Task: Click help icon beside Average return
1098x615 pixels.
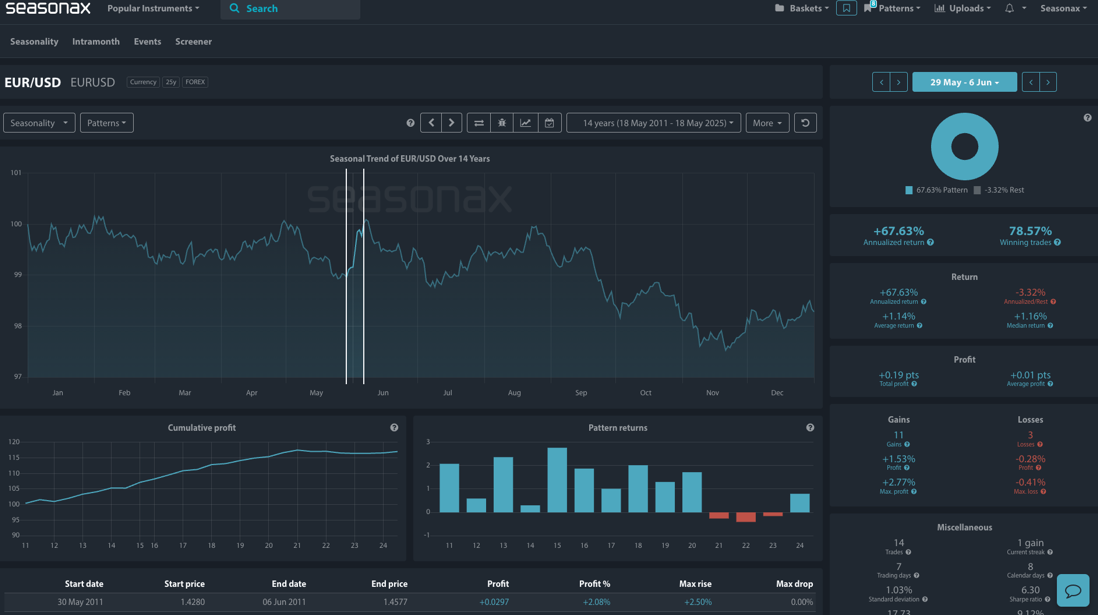Action: coord(919,326)
